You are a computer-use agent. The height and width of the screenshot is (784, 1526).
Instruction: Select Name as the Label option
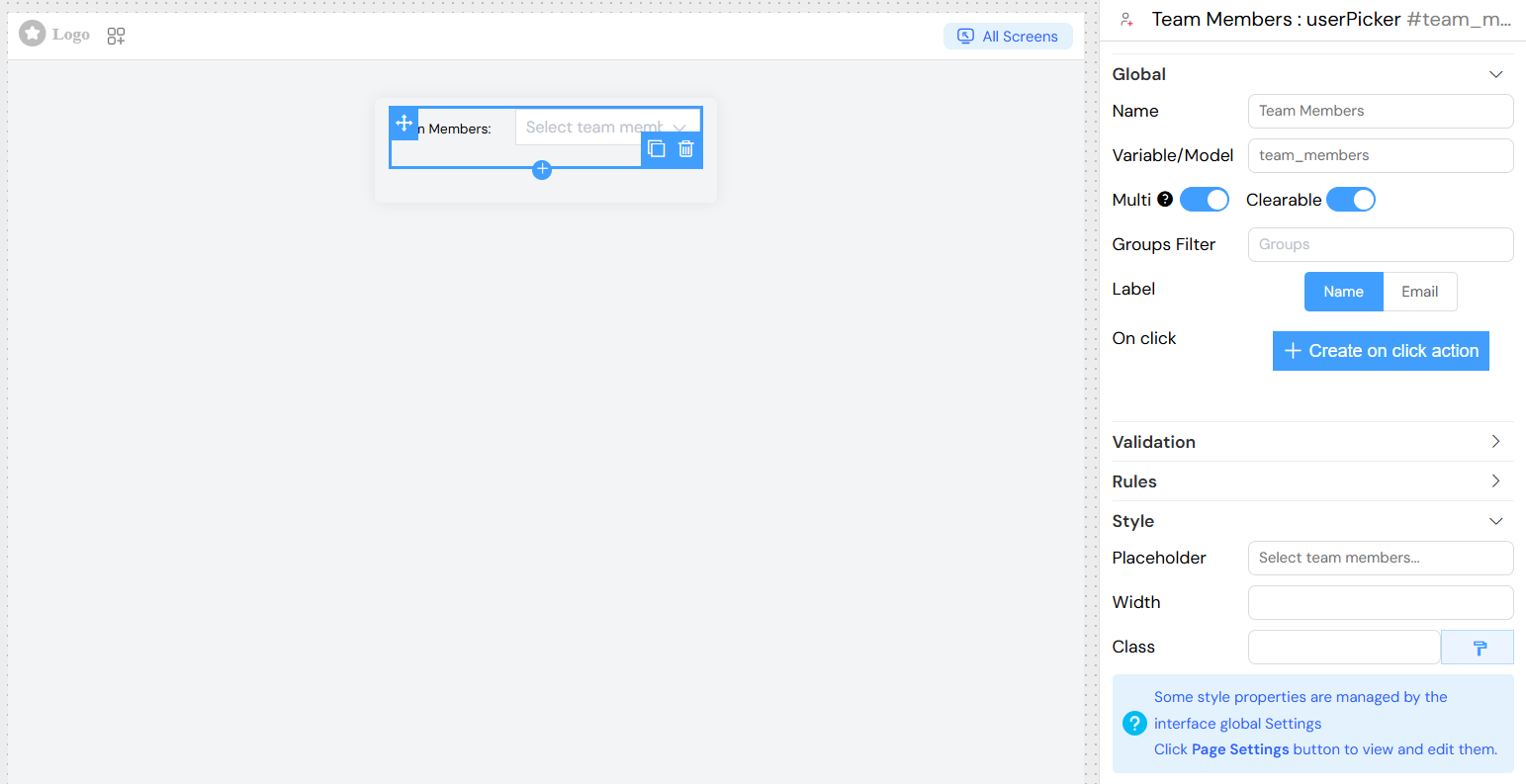point(1343,291)
